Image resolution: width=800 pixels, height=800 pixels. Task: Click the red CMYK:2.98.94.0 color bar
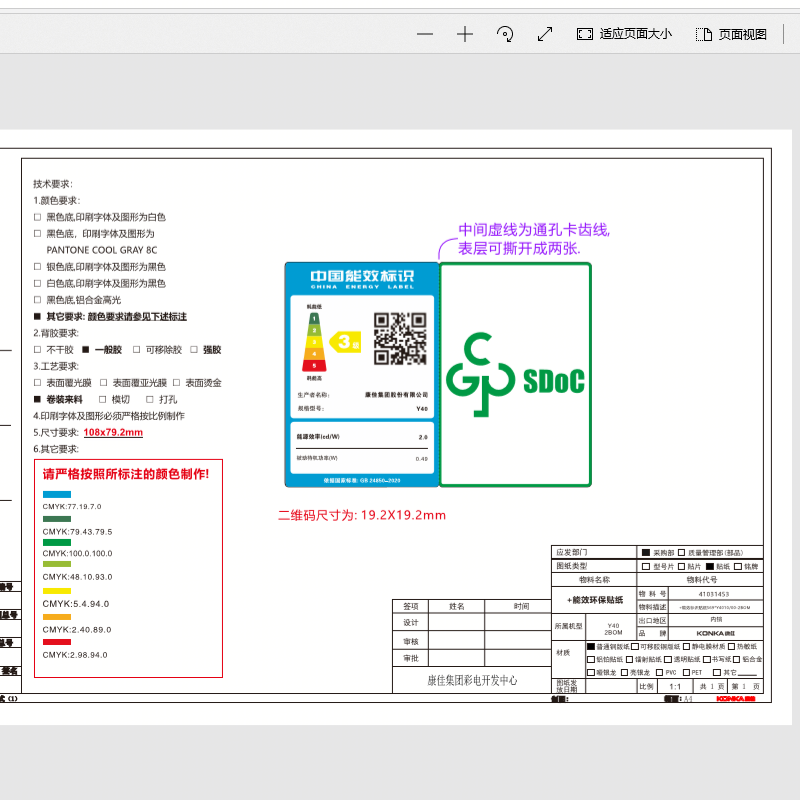click(x=57, y=642)
